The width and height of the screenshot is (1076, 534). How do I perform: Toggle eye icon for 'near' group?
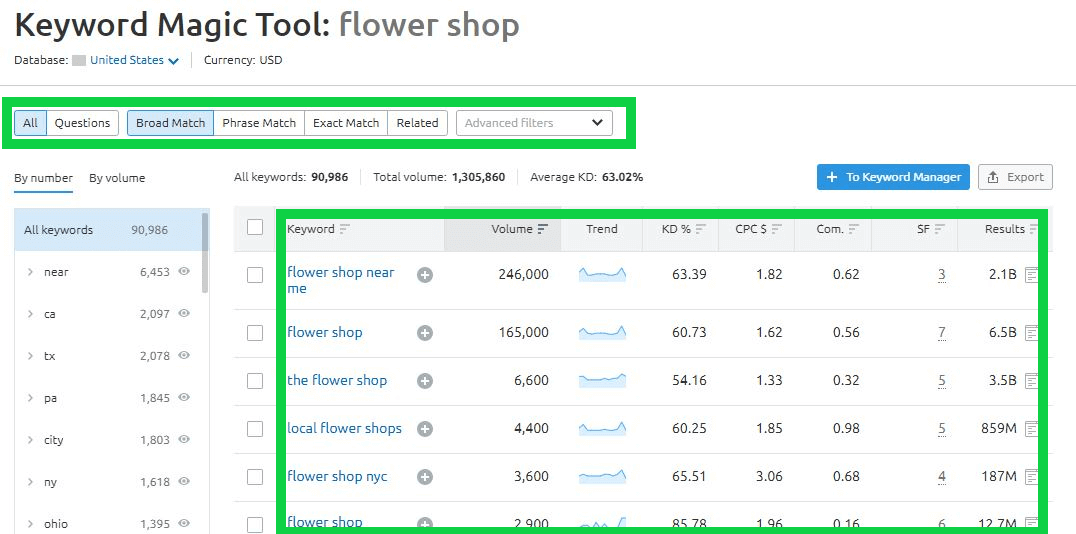tap(184, 272)
